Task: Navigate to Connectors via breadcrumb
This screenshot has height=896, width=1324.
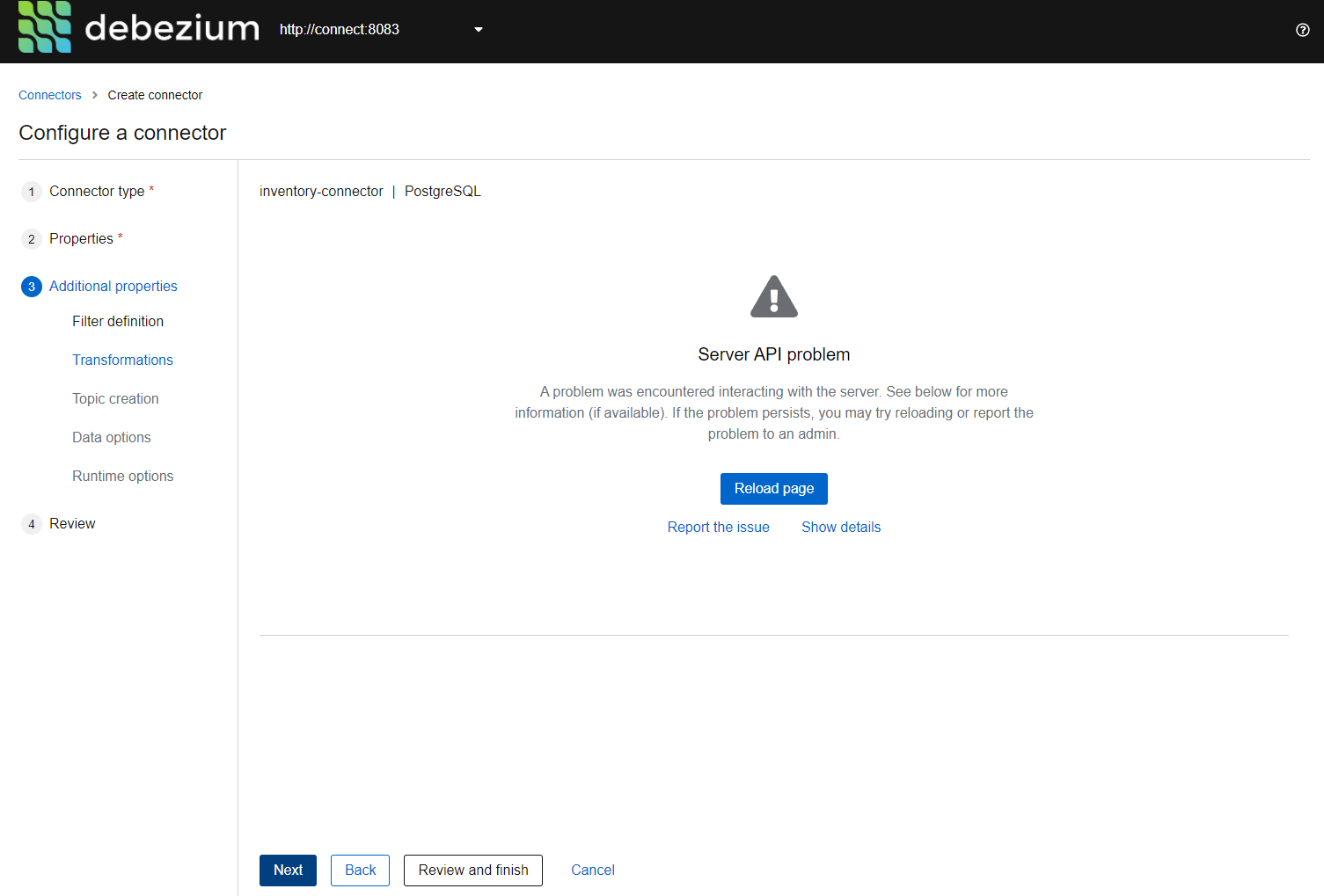Action: click(x=49, y=95)
